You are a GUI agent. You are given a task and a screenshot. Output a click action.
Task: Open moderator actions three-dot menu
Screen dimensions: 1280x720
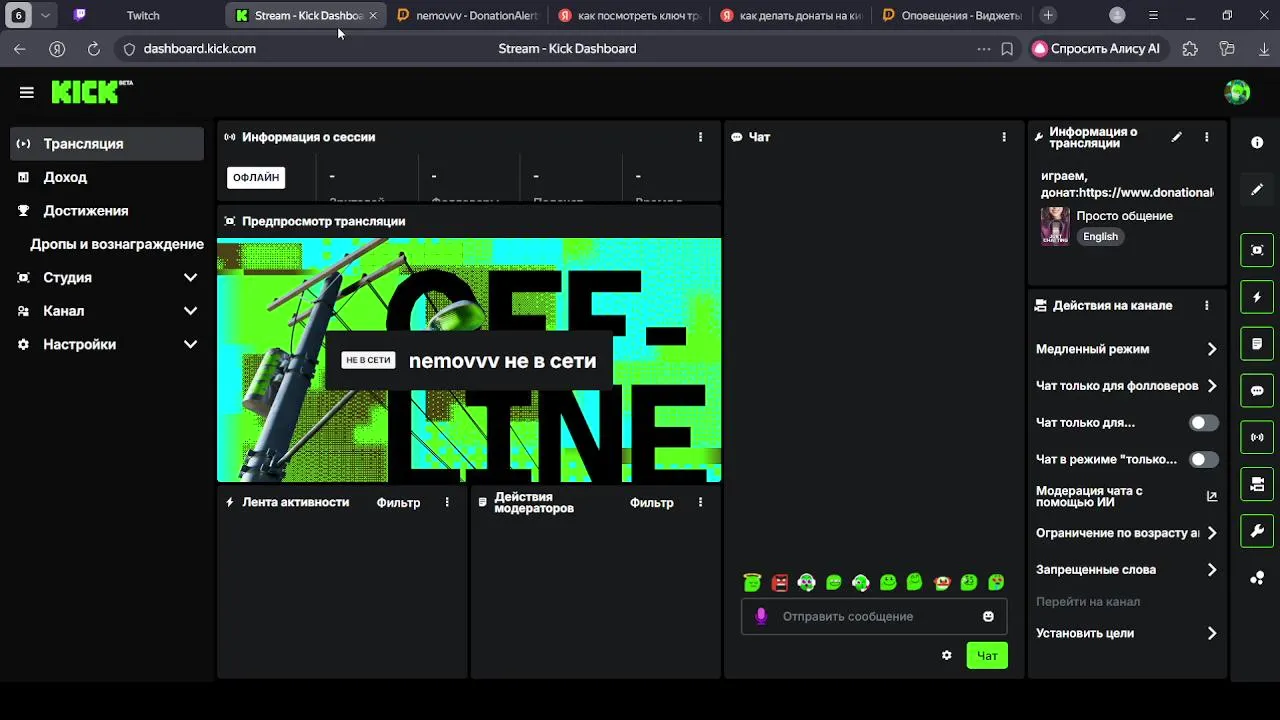pyautogui.click(x=700, y=502)
